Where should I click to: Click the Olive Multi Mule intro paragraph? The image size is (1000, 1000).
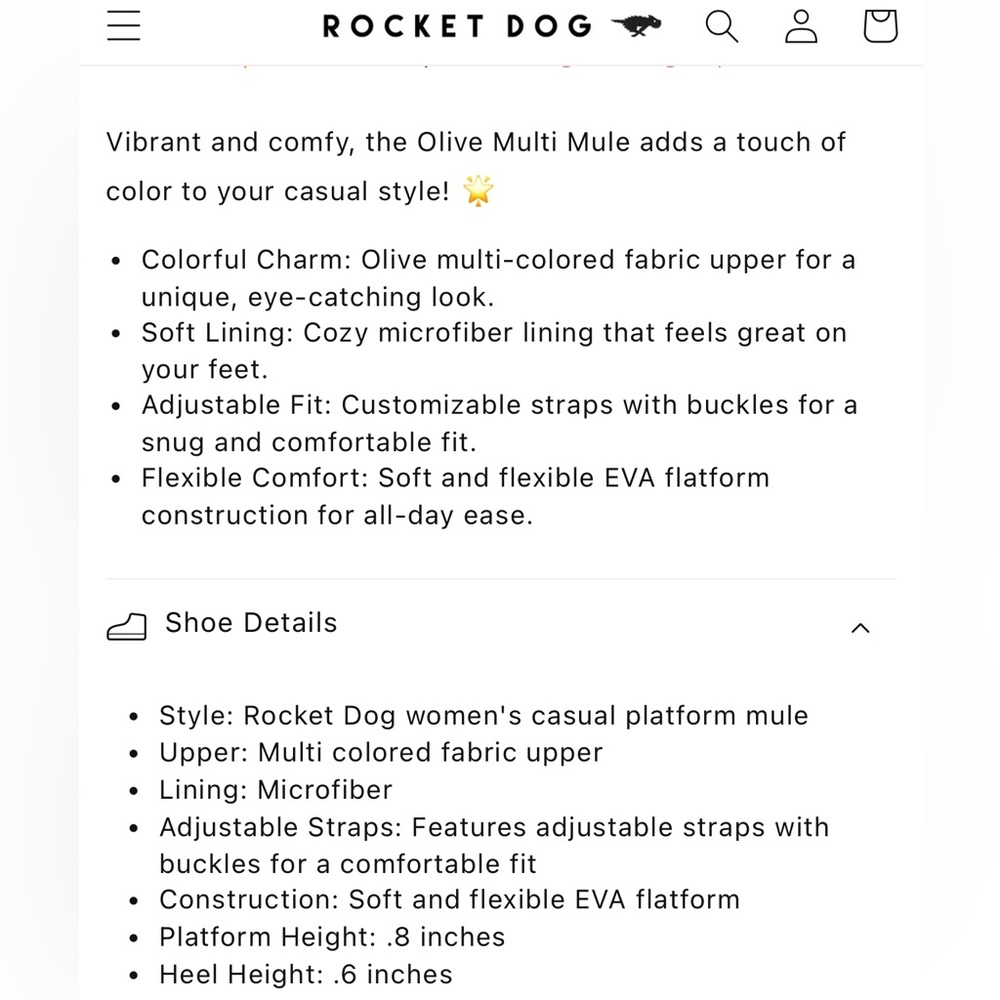pyautogui.click(x=476, y=166)
